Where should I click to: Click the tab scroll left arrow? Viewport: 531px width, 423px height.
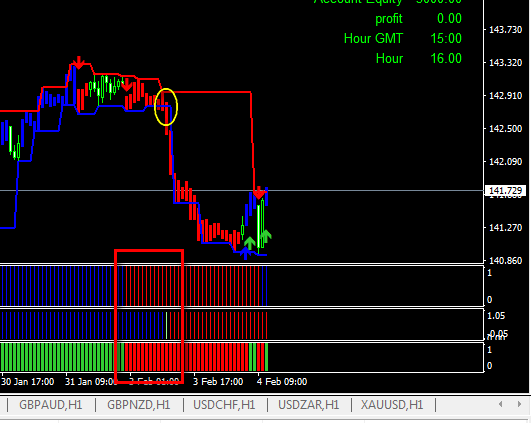click(x=501, y=404)
